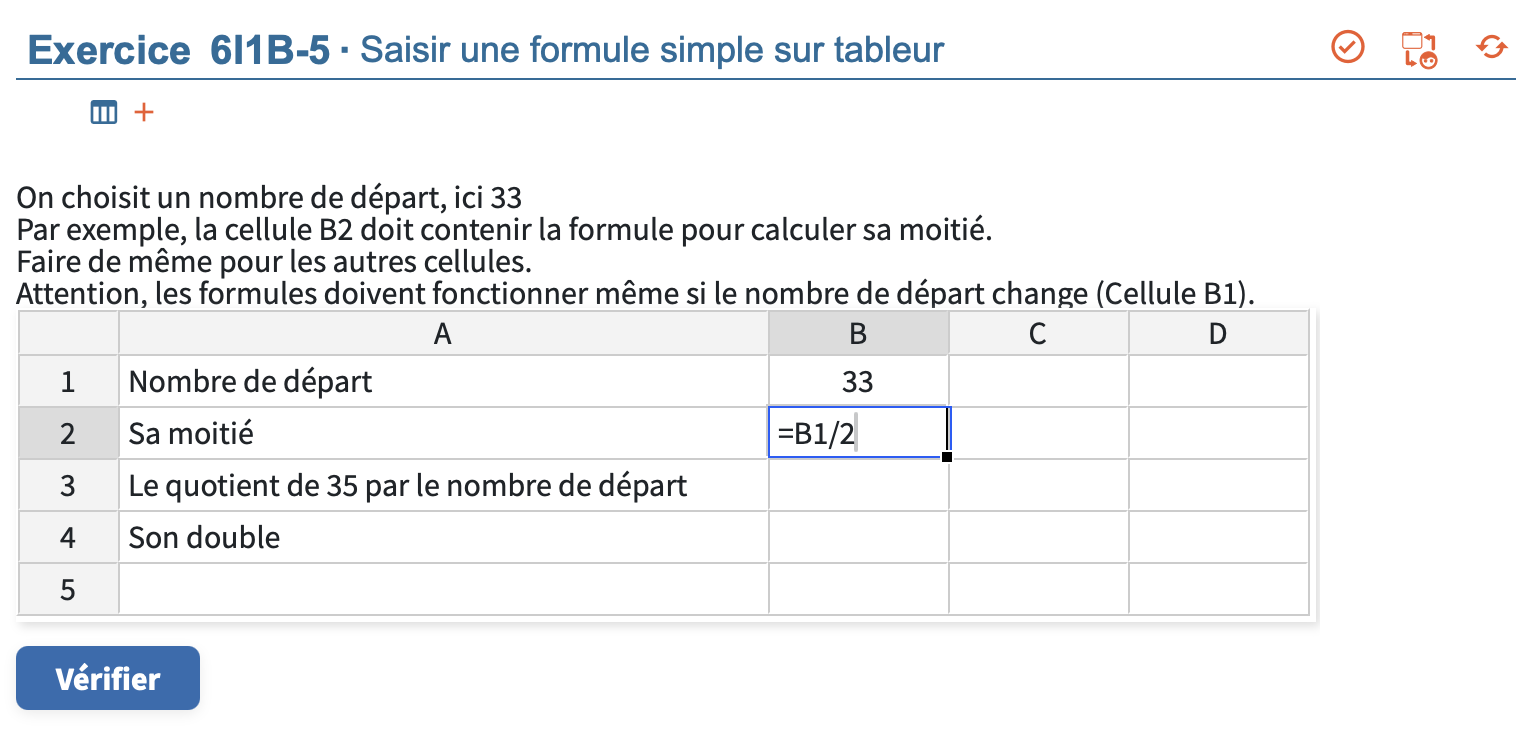Click column D header
This screenshot has width=1516, height=736.
click(x=1218, y=333)
